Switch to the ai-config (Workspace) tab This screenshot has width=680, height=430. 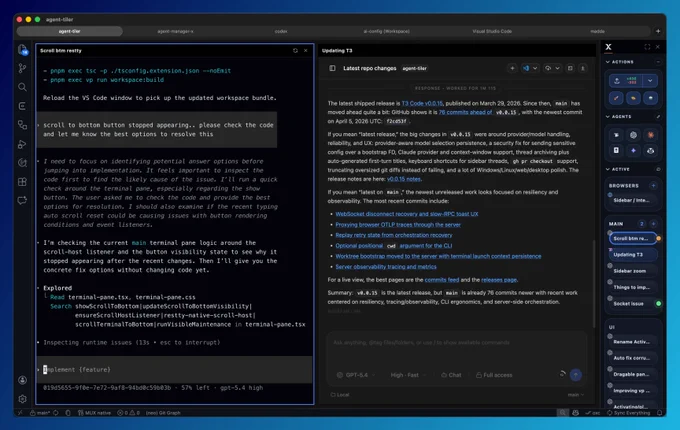pyautogui.click(x=386, y=31)
